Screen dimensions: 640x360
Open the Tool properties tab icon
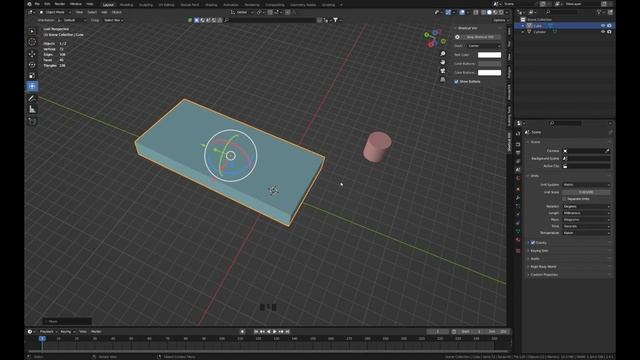[518, 133]
